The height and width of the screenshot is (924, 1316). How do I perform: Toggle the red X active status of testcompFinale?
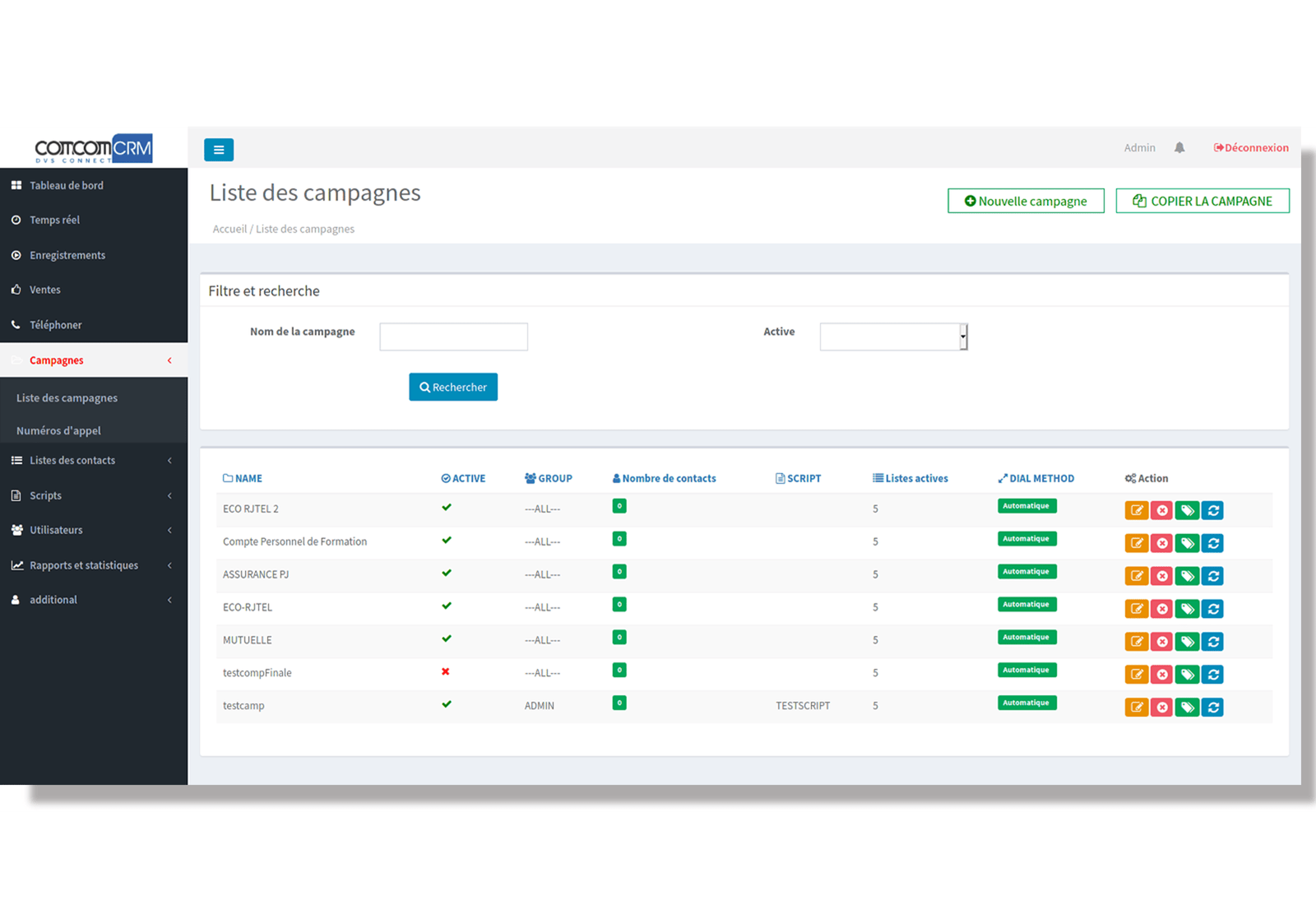pos(446,672)
